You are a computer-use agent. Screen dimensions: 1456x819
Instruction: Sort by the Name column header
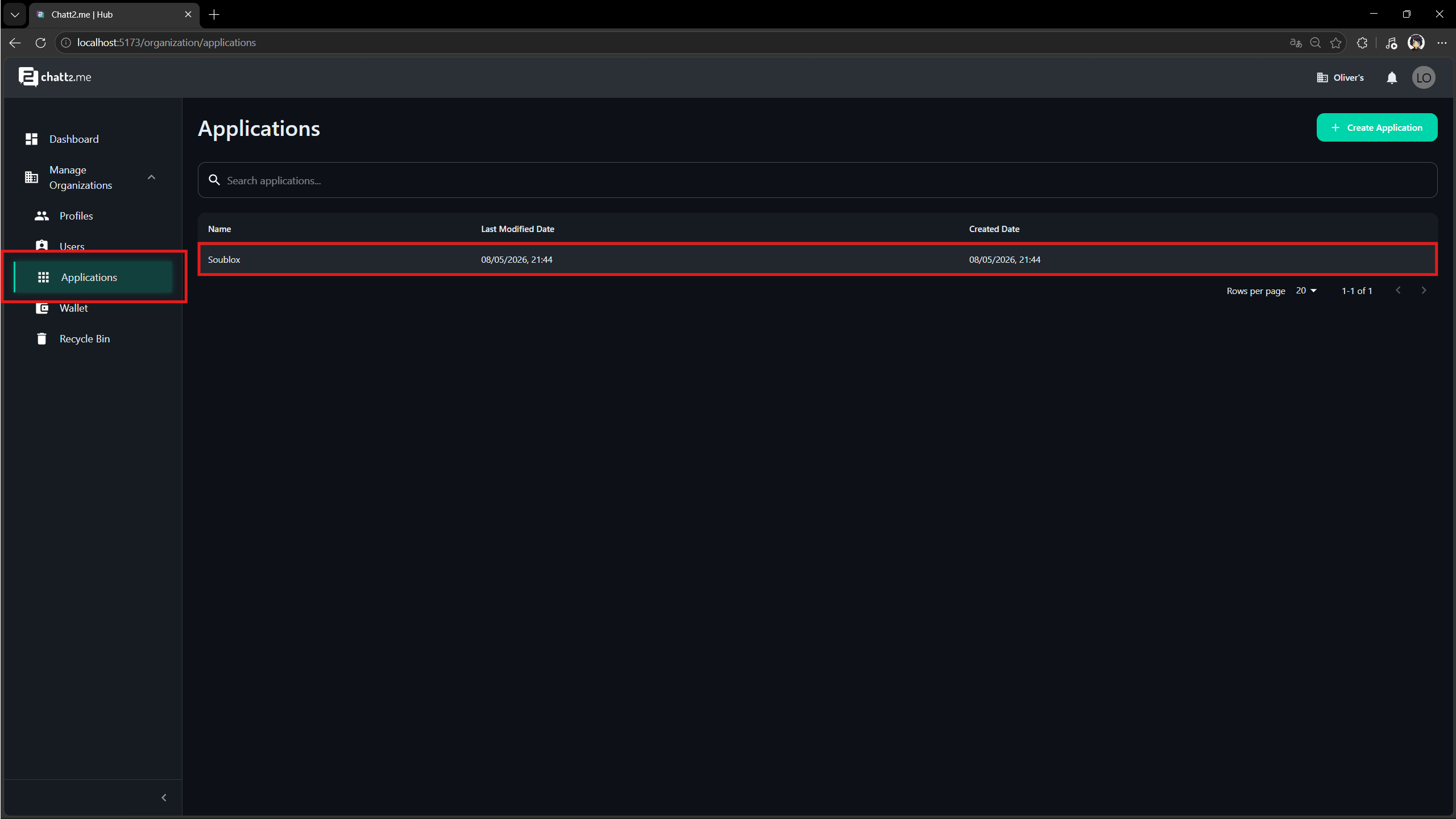pyautogui.click(x=219, y=229)
